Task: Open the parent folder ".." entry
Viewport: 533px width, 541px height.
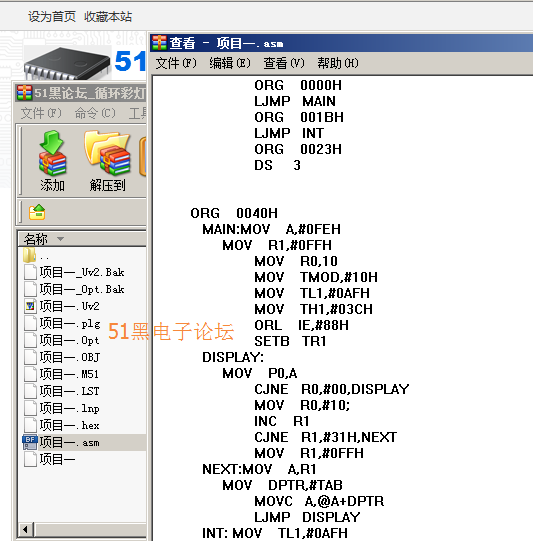Action: point(37,256)
